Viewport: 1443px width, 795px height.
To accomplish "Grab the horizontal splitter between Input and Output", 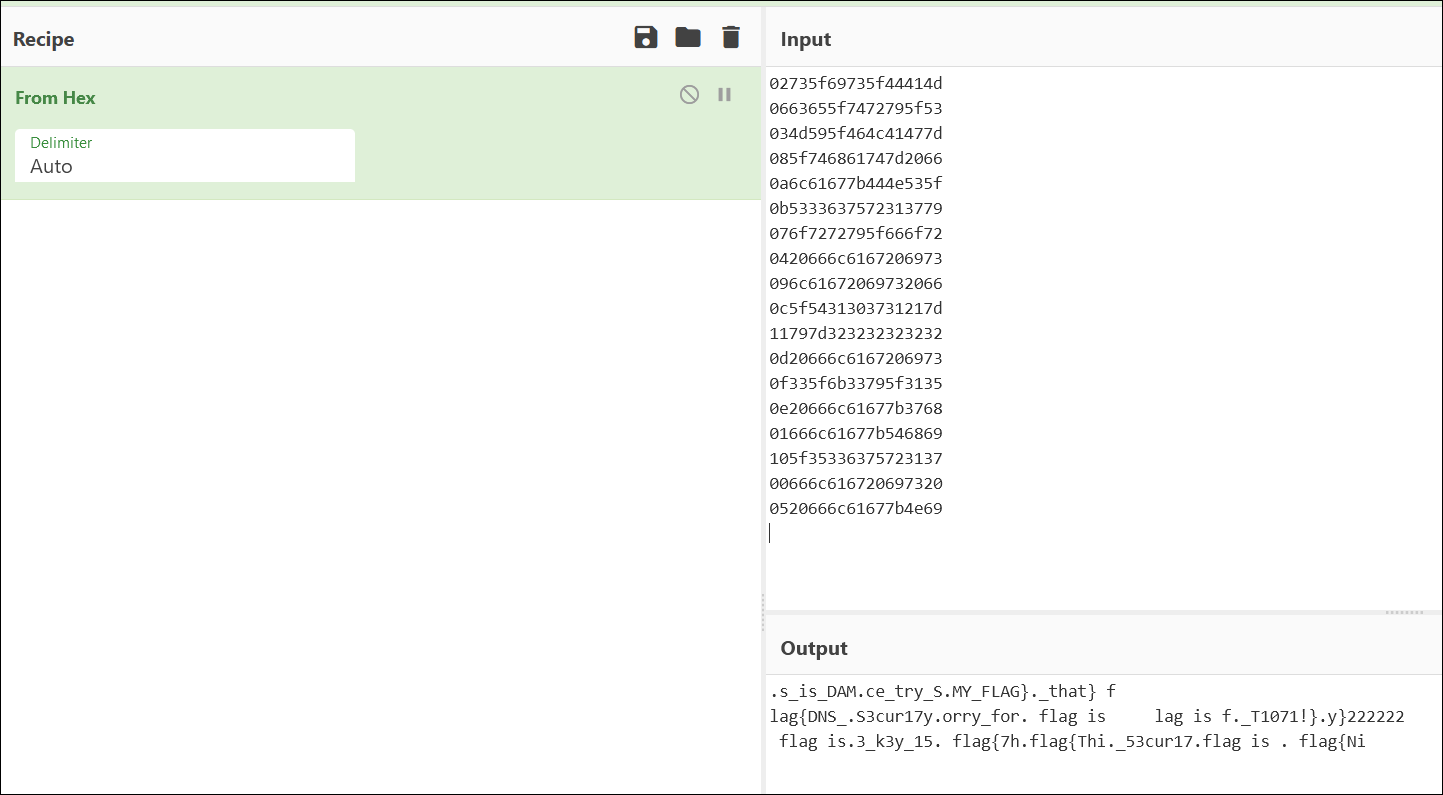I will tap(1404, 612).
